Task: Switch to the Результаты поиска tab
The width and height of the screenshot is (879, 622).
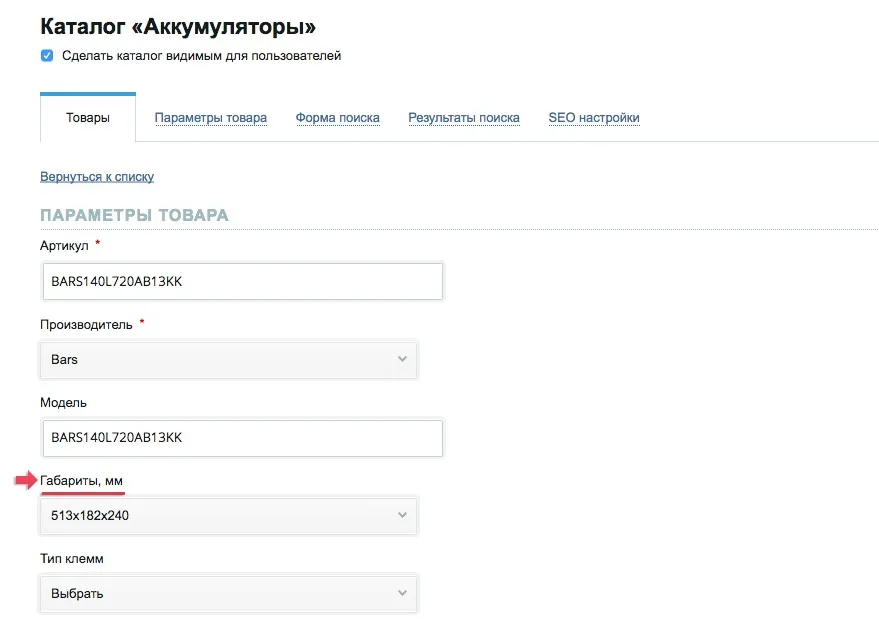Action: click(464, 117)
